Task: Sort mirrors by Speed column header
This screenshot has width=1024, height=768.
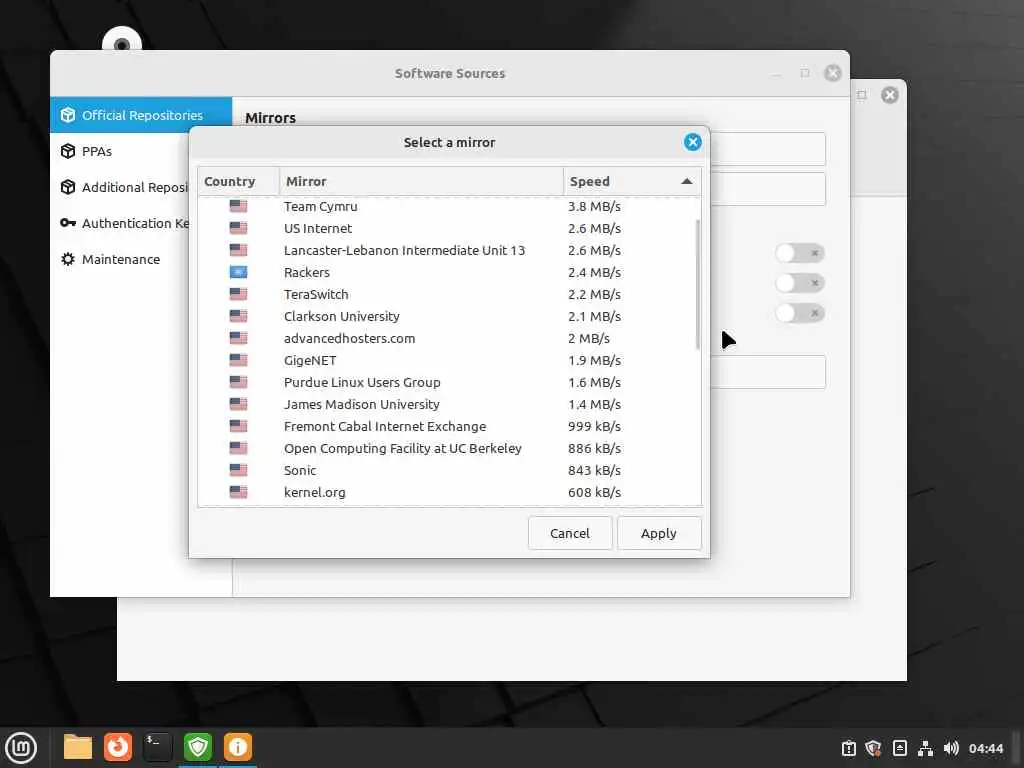Action: click(x=632, y=181)
